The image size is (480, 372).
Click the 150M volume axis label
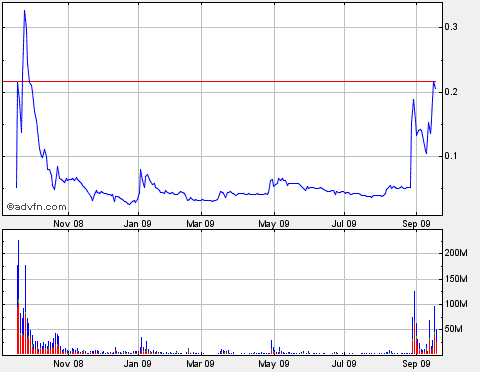coord(456,278)
